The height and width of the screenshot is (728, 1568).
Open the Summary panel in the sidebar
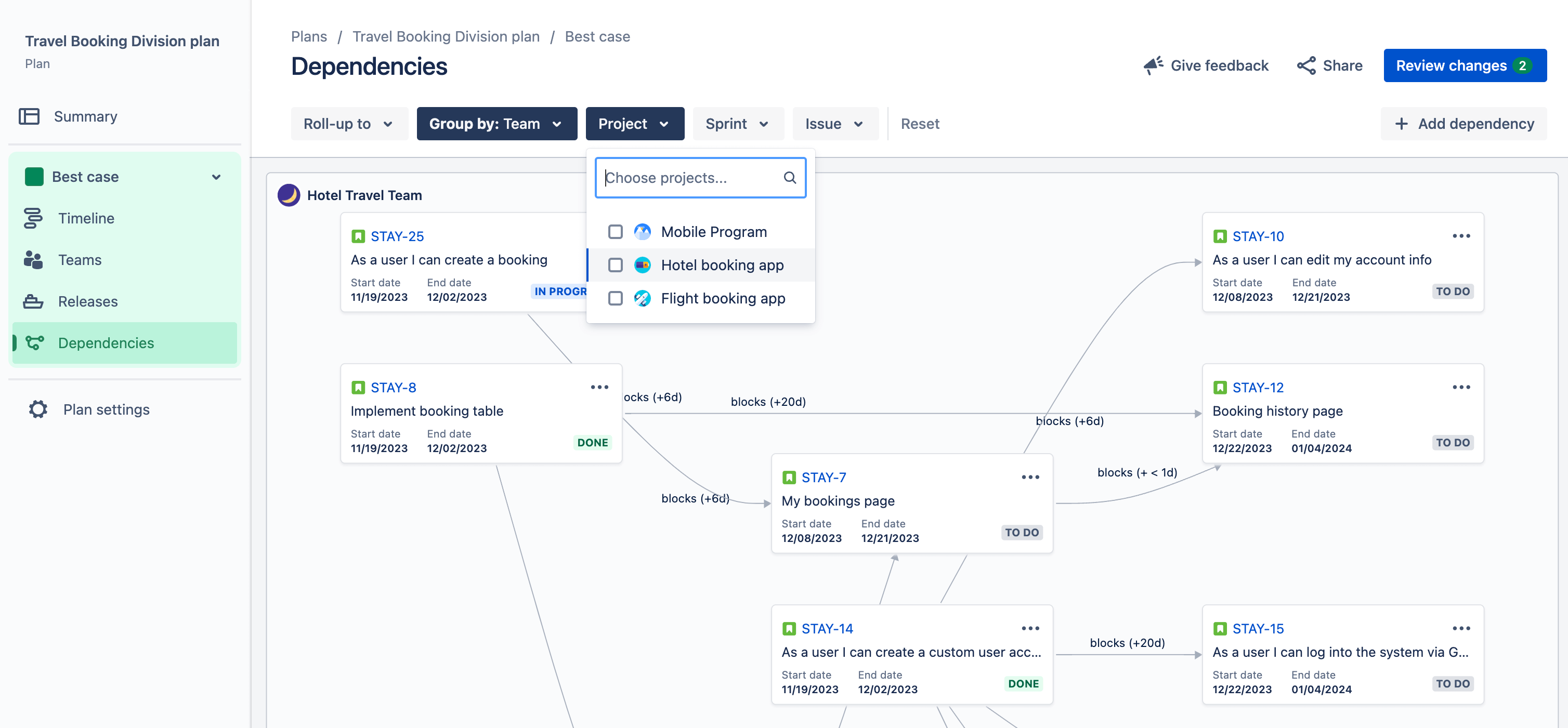tap(85, 116)
